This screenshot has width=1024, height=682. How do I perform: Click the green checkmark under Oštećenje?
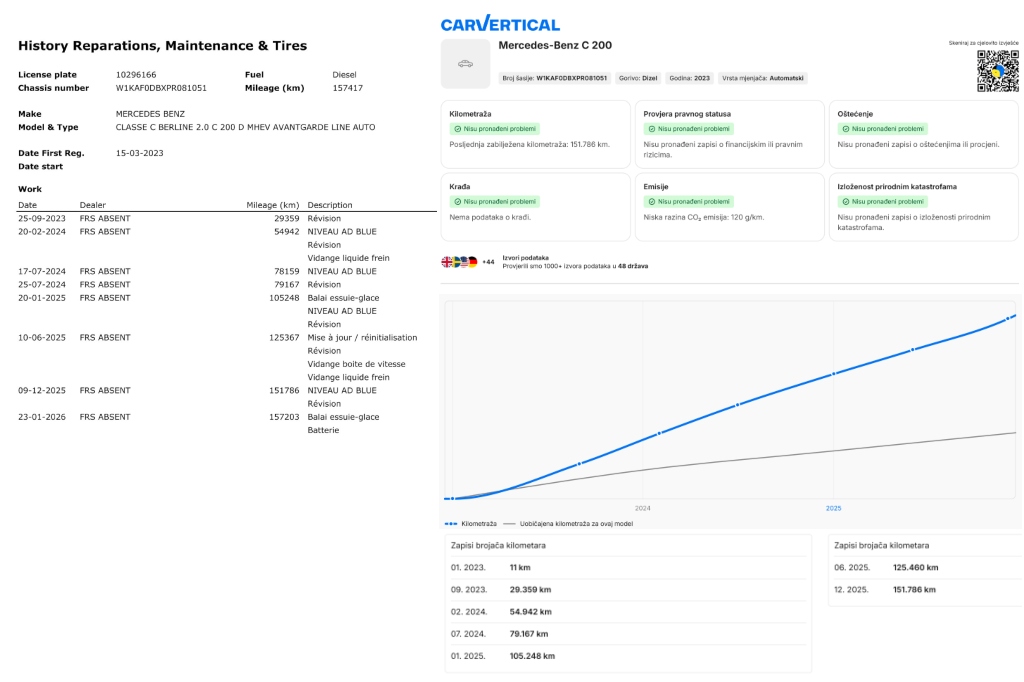[x=844, y=129]
